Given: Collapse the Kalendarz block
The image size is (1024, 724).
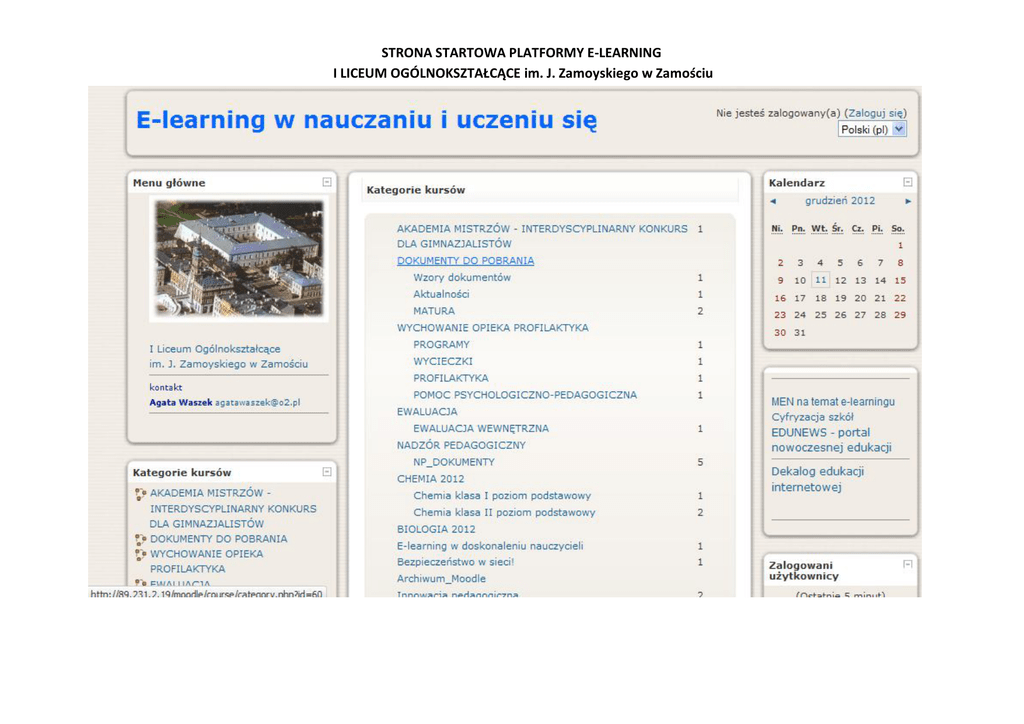Looking at the screenshot, I should click(907, 182).
